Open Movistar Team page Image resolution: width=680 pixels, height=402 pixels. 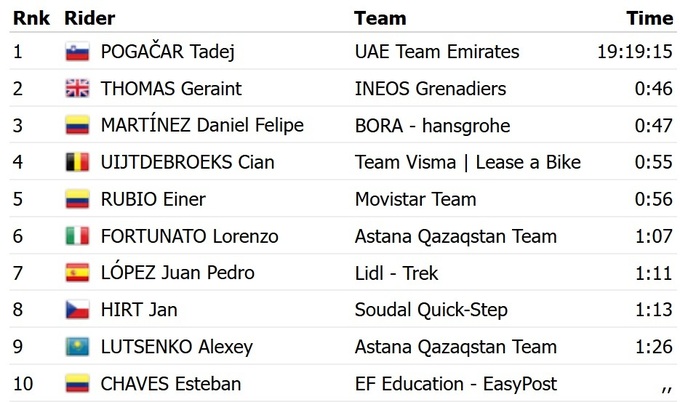tap(415, 199)
